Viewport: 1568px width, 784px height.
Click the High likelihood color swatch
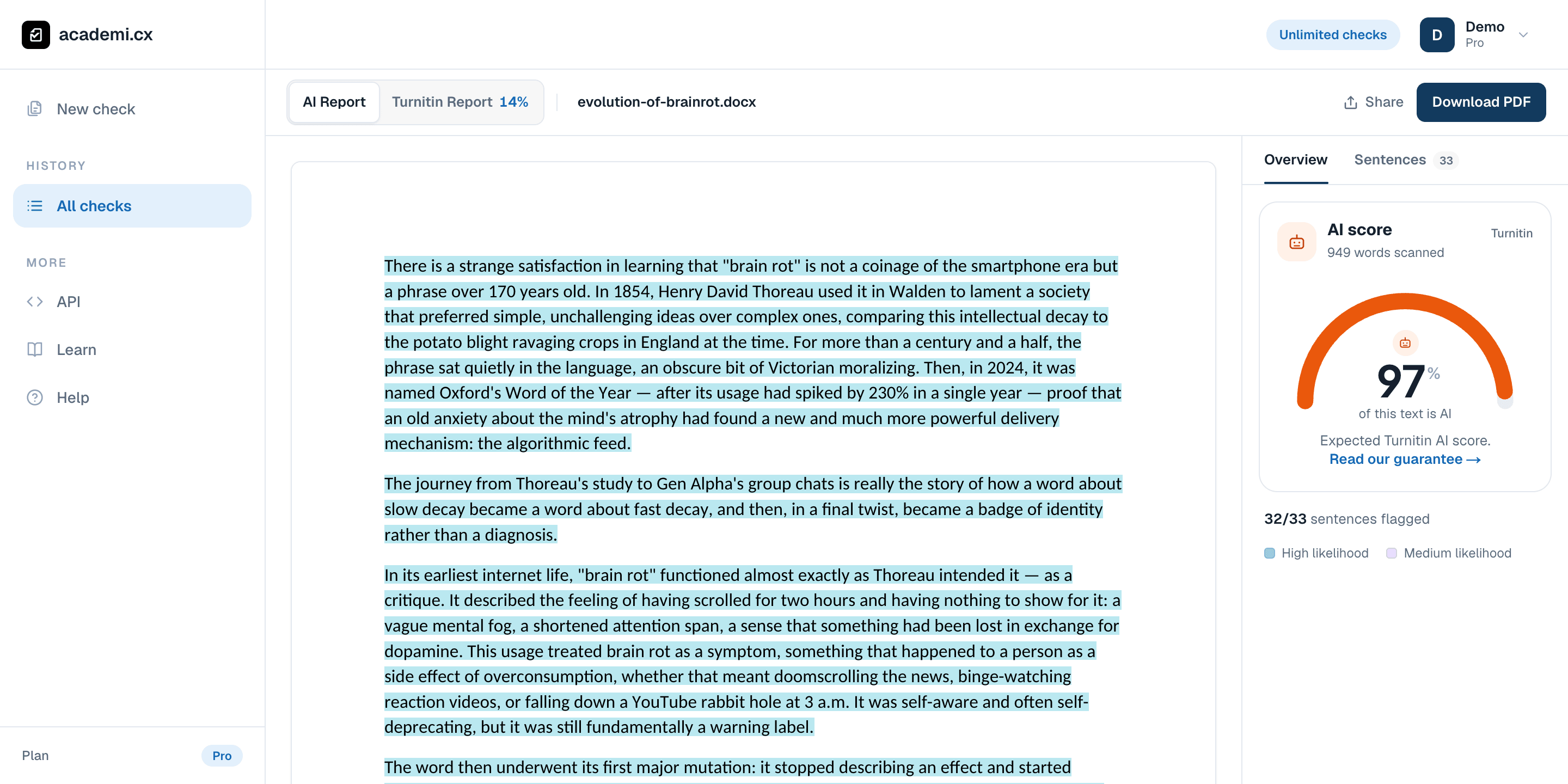point(1269,553)
